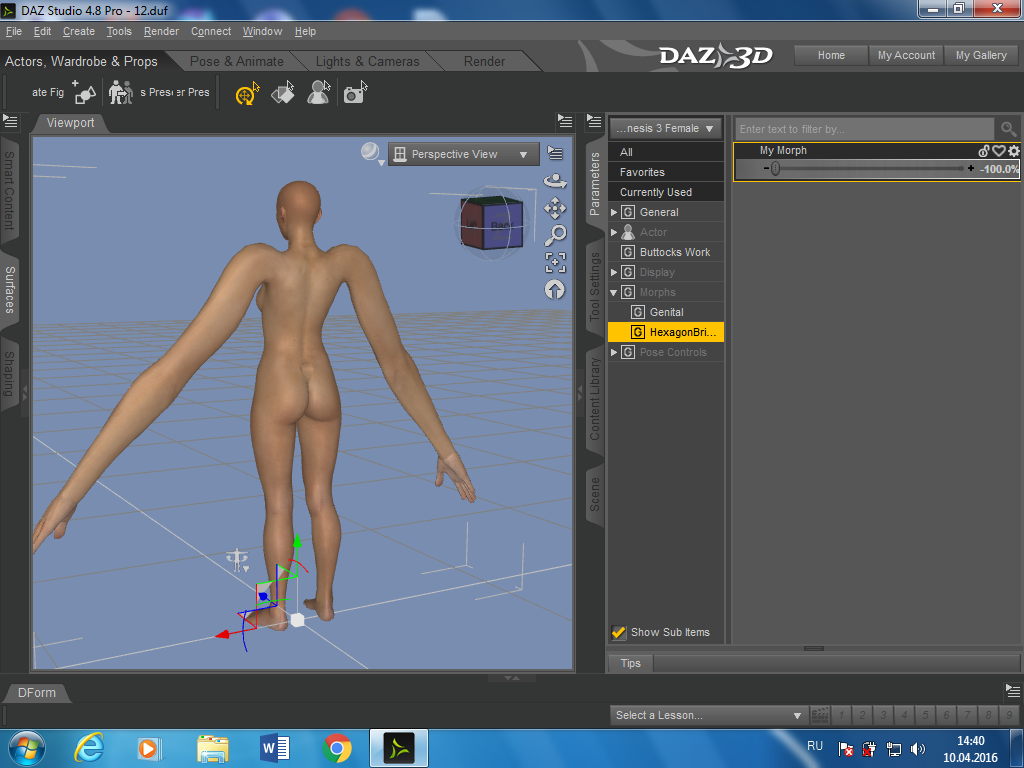Click the magnifier zoom icon in viewport
Image resolution: width=1024 pixels, height=768 pixels.
pyautogui.click(x=555, y=235)
